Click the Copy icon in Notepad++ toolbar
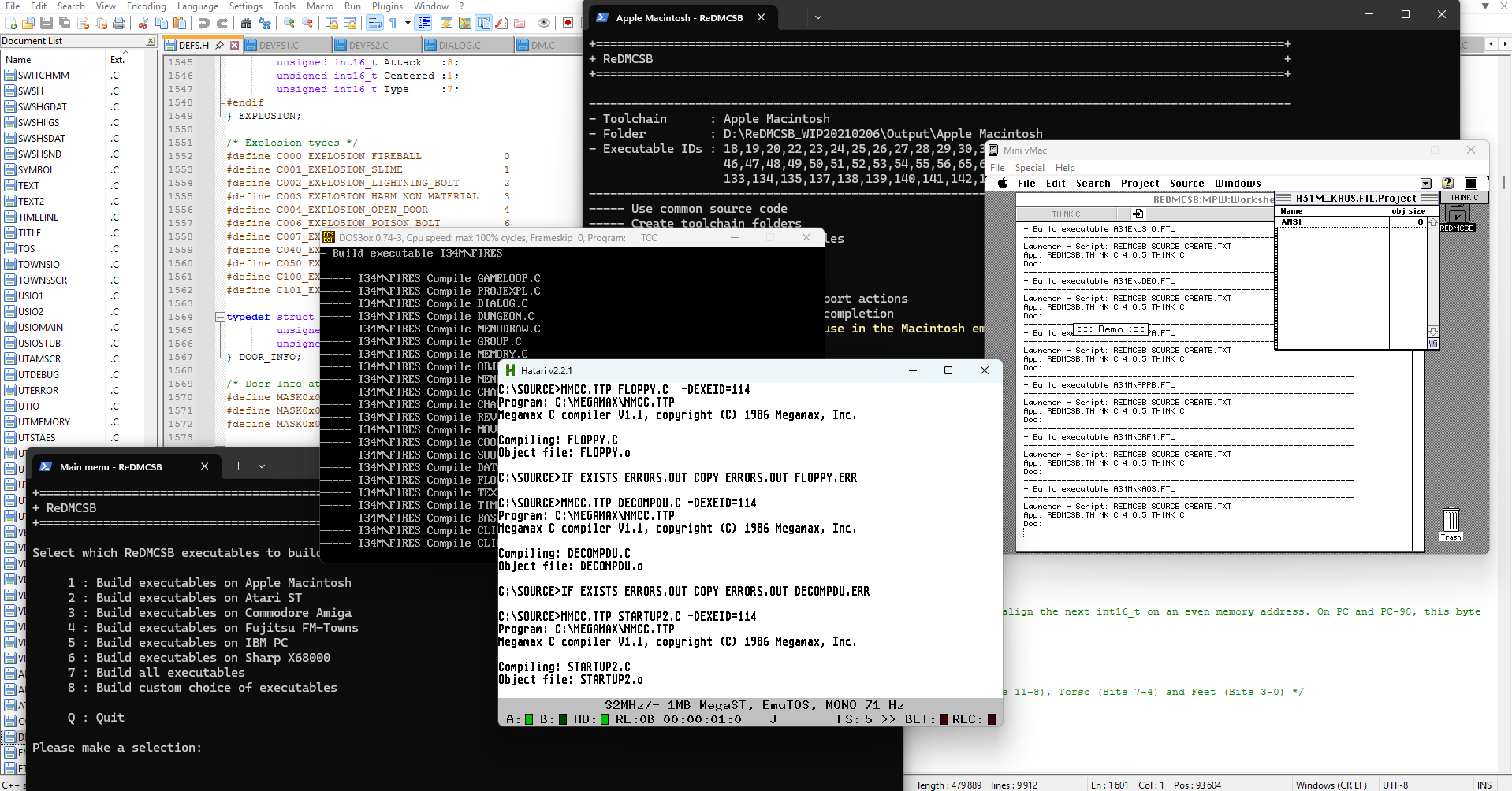Viewport: 1512px width, 791px height. pyautogui.click(x=161, y=23)
